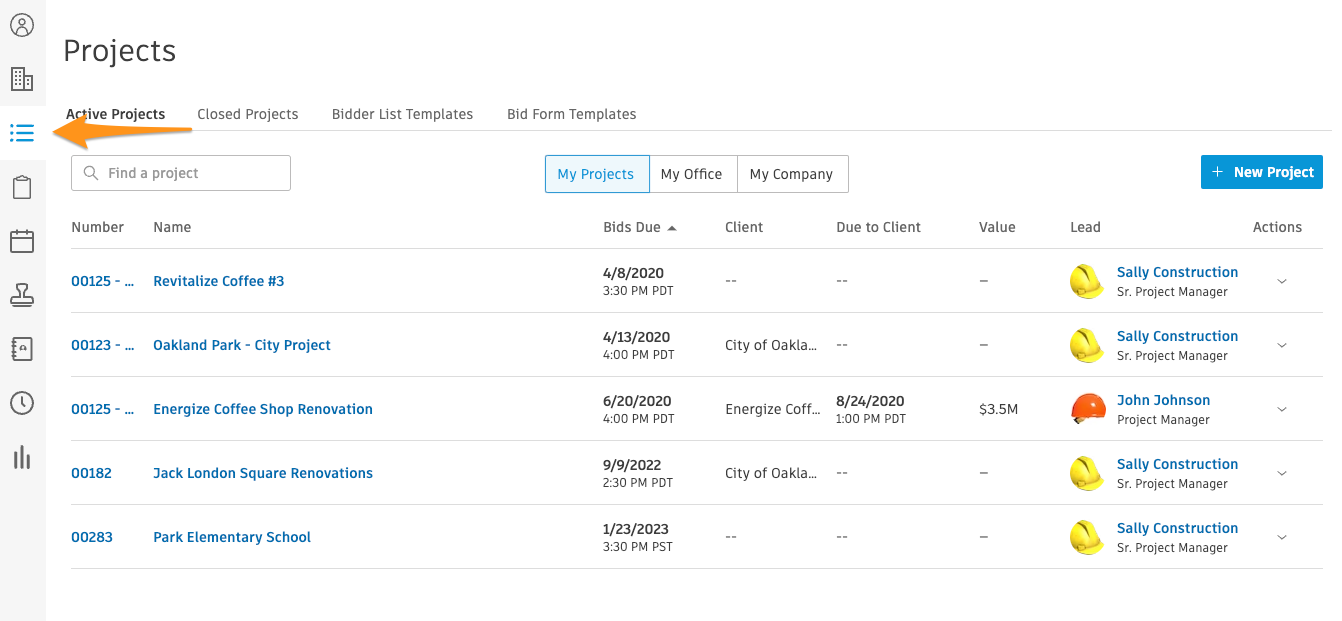Screen dimensions: 1342x621
Task: Click the Find a project search field
Action: pos(181,173)
